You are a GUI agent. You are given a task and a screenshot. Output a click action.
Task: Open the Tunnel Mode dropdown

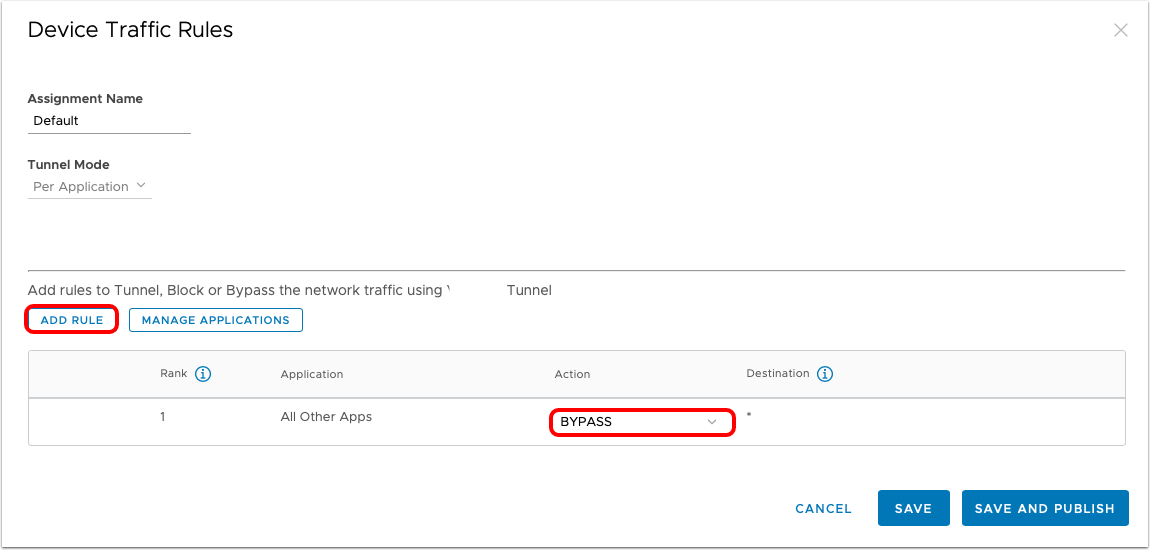pos(90,186)
